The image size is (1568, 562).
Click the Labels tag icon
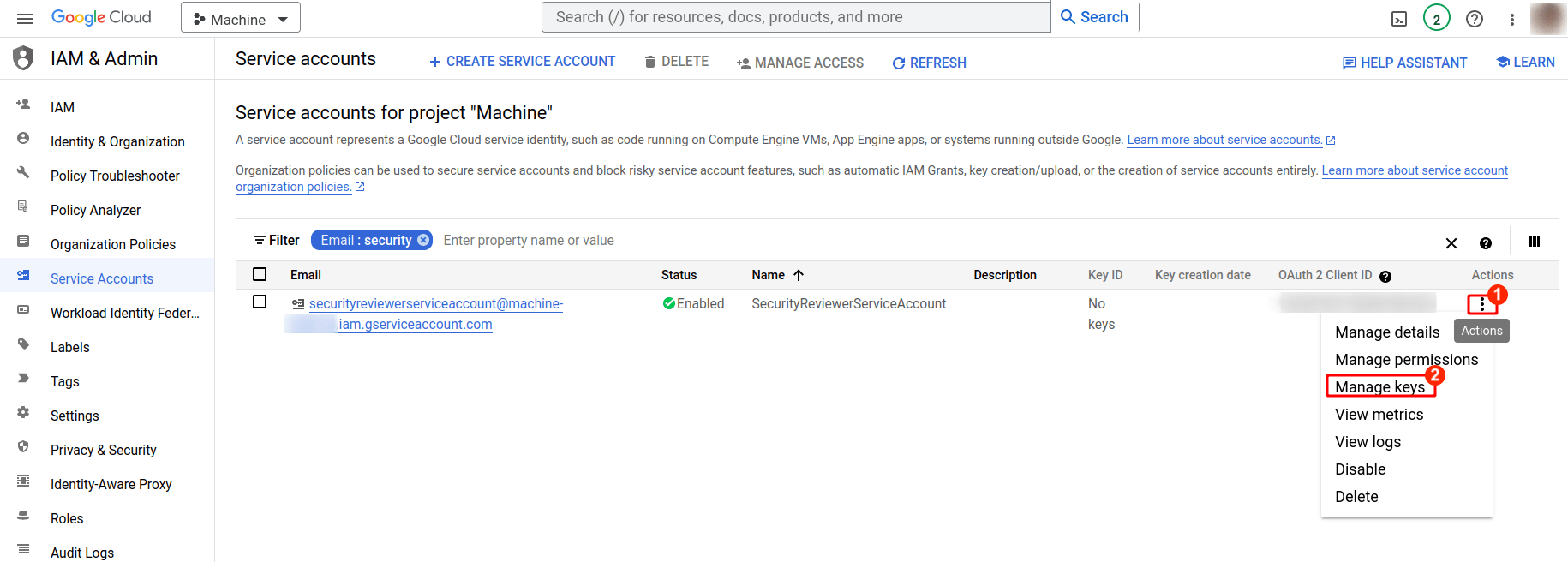coord(23,344)
